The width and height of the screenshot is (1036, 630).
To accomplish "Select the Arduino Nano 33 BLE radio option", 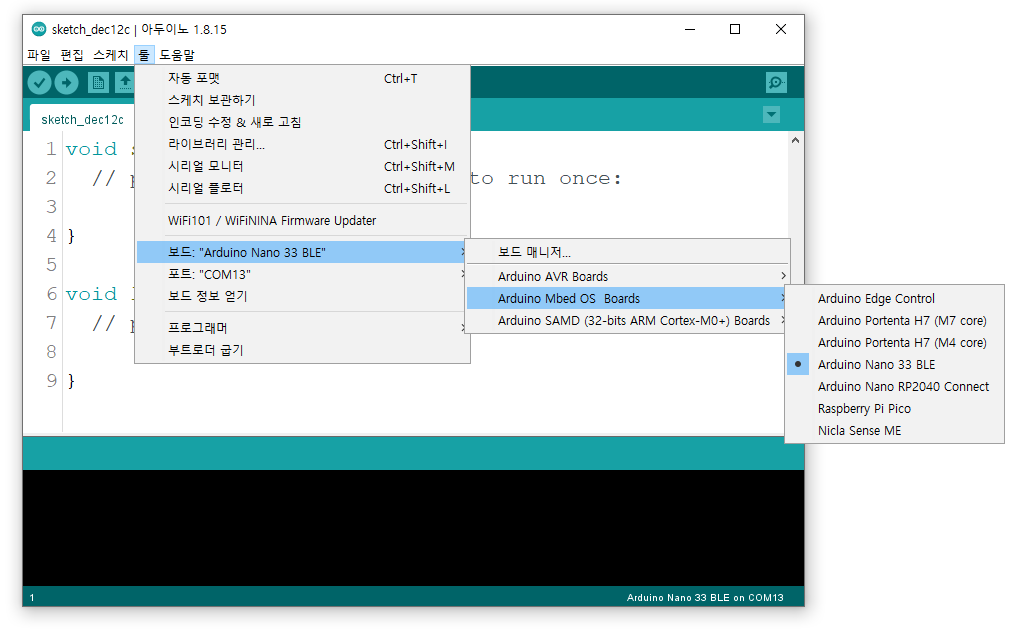I will pyautogui.click(x=895, y=365).
